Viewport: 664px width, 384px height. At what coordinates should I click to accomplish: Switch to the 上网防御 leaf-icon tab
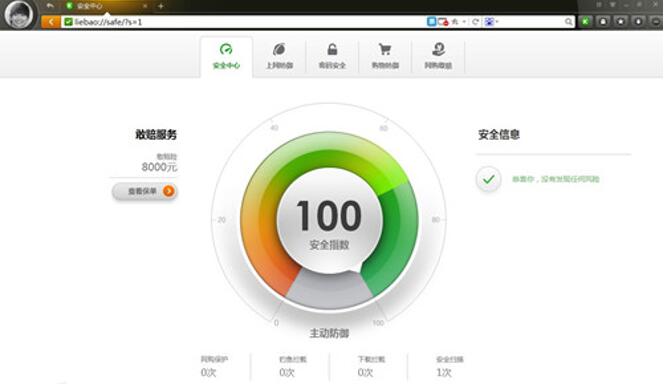pos(279,57)
